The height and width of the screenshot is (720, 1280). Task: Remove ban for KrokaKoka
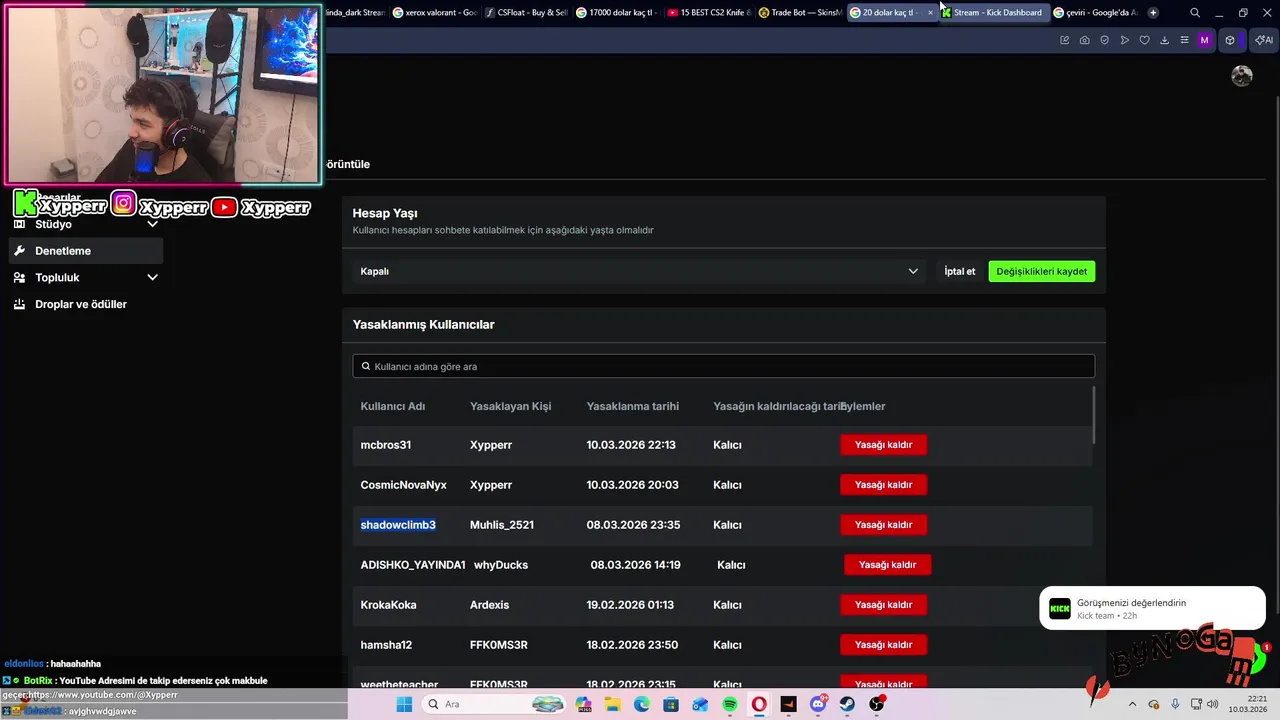pos(883,605)
